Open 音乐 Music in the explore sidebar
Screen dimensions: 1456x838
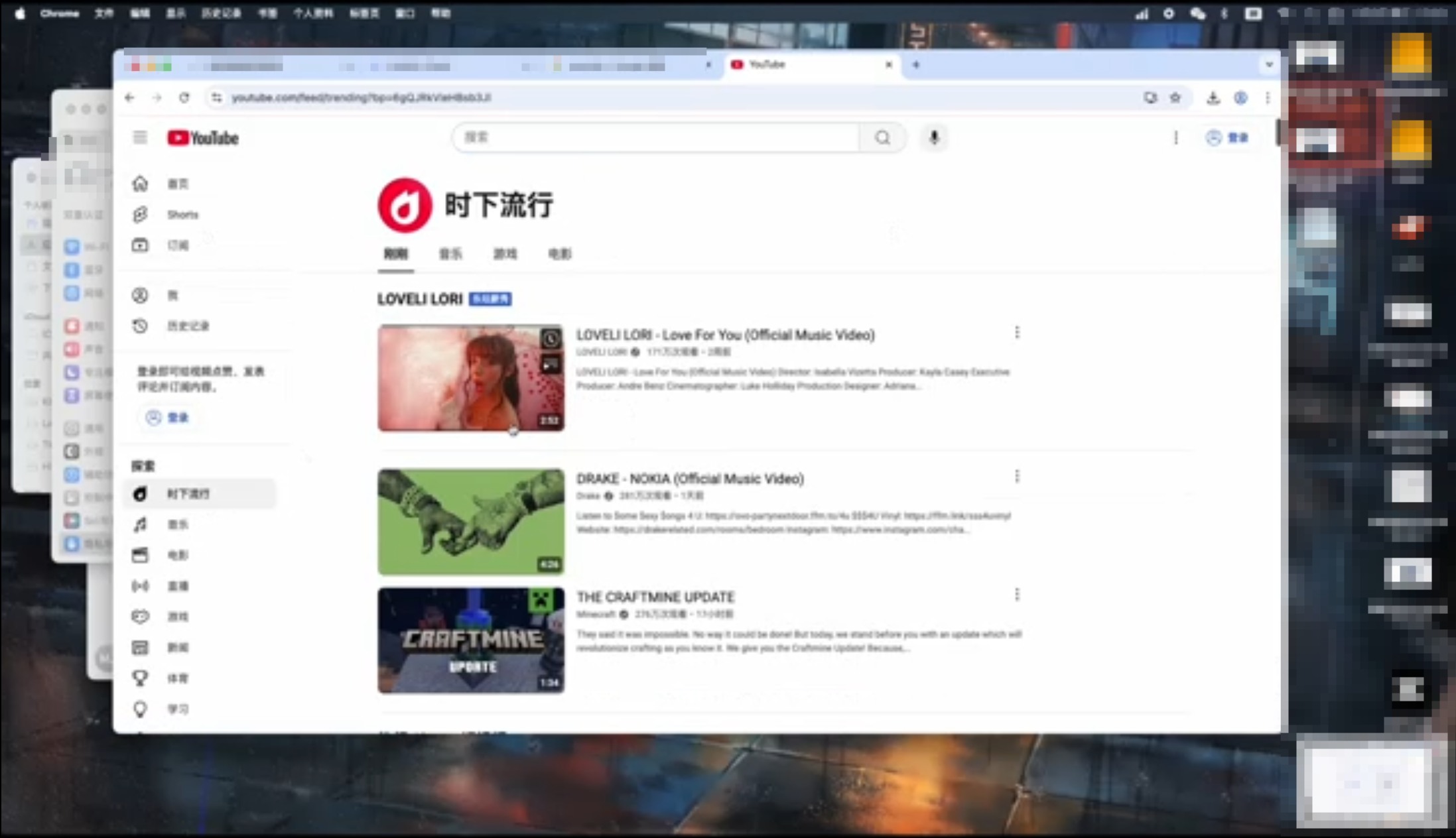tap(199, 524)
